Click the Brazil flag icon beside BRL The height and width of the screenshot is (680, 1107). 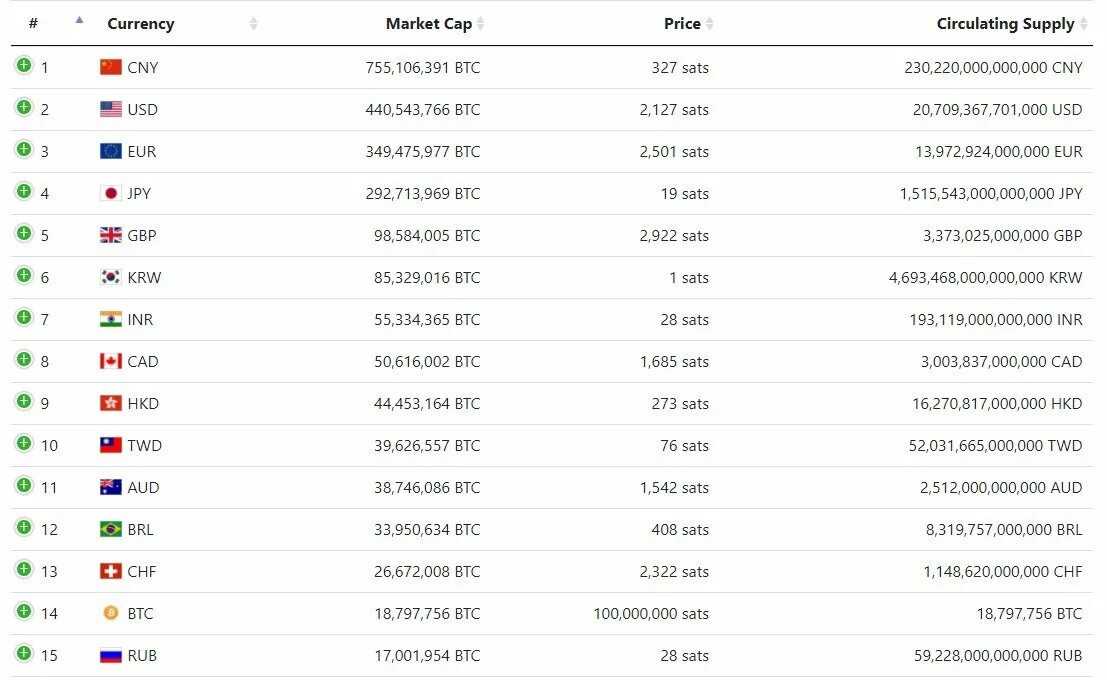110,529
